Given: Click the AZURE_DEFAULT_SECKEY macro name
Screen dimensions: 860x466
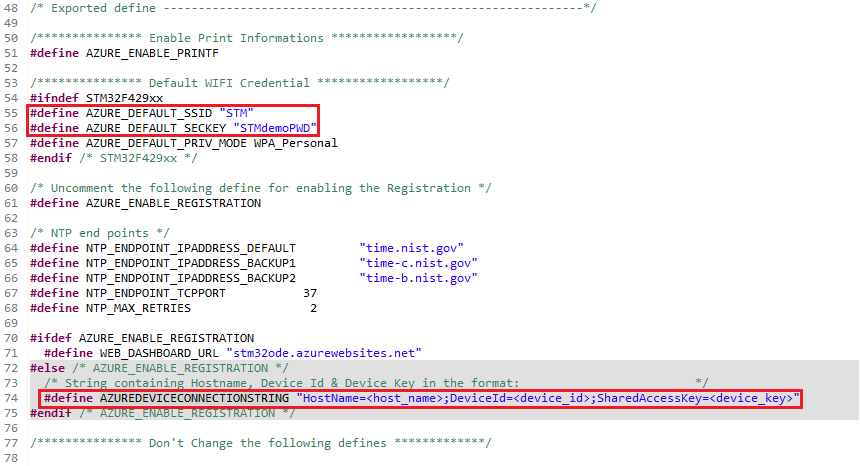Looking at the screenshot, I should 156,128.
